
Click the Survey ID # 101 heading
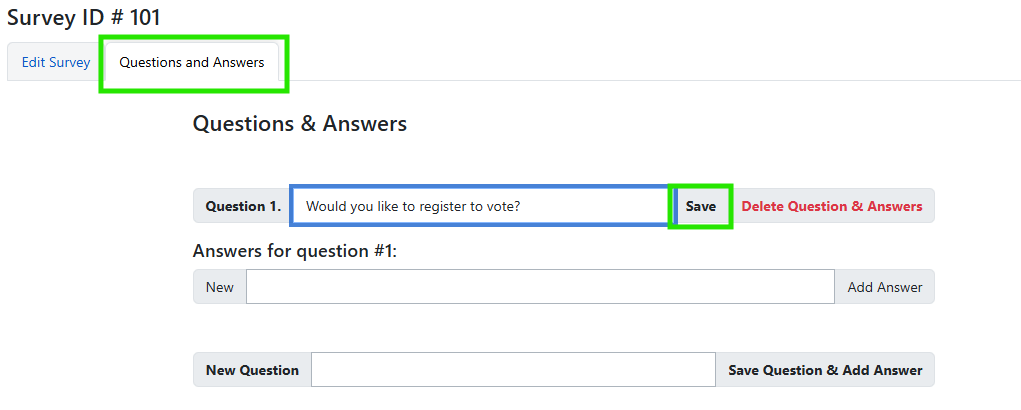coord(84,17)
